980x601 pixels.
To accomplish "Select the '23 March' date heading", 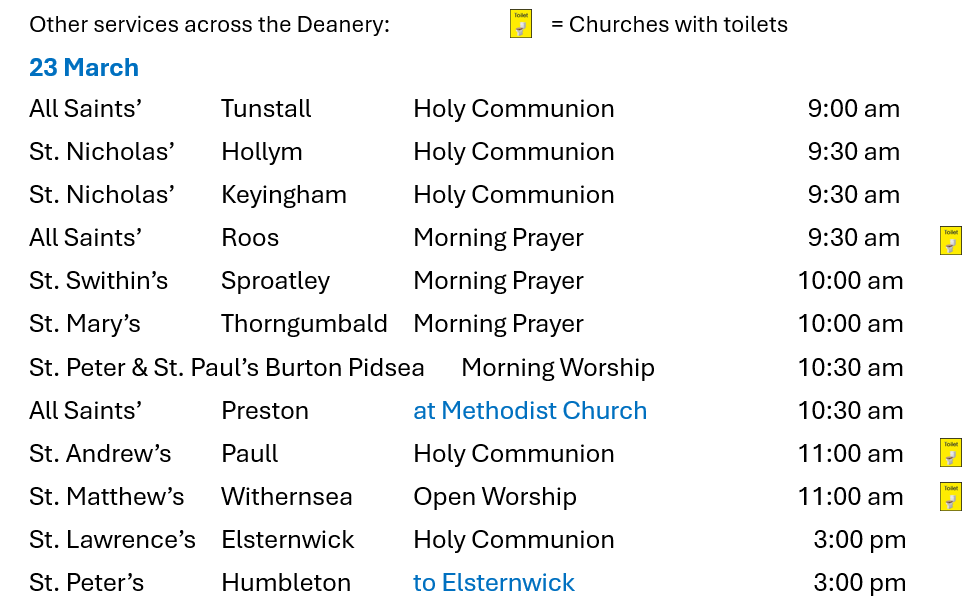I will point(84,67).
